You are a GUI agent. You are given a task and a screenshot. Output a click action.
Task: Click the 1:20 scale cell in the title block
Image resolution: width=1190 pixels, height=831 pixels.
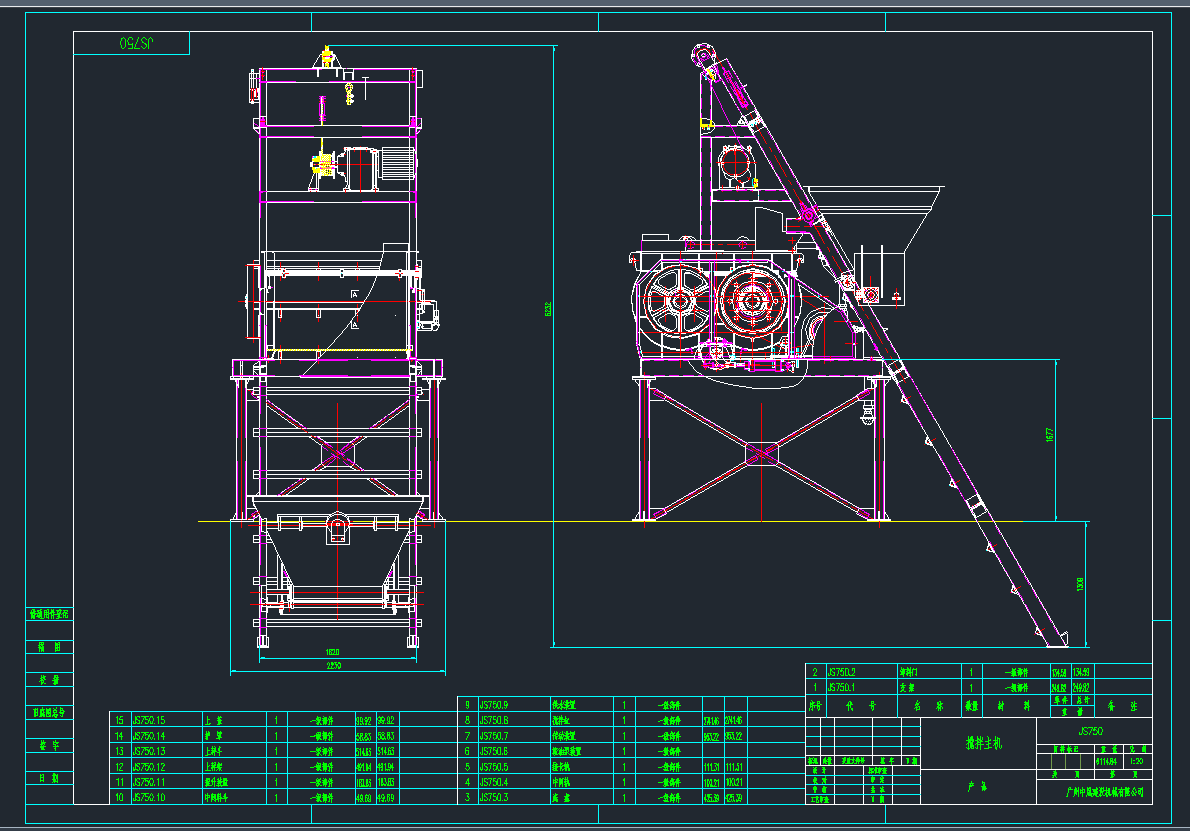click(1135, 760)
